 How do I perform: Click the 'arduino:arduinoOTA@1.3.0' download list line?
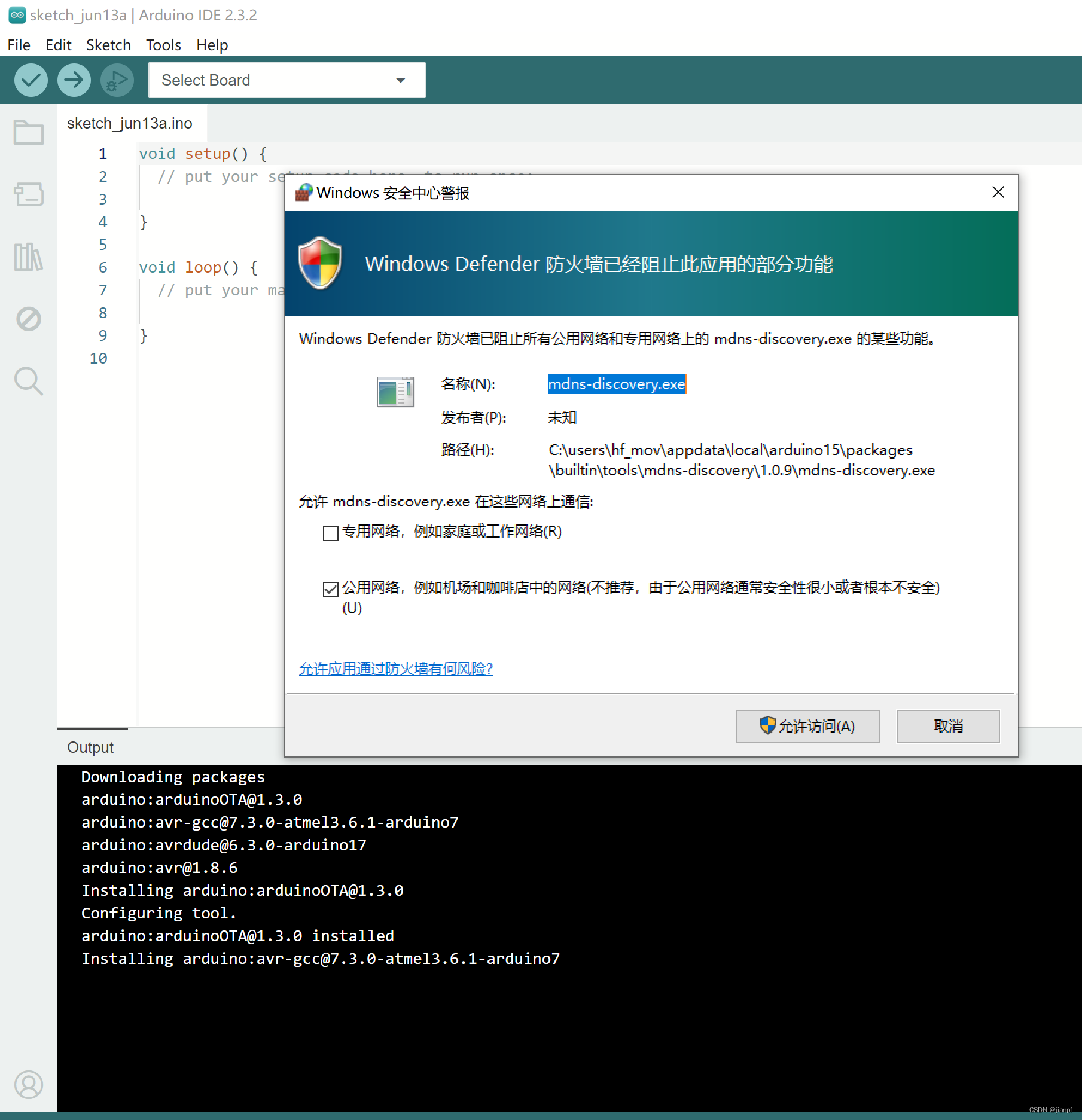[x=192, y=799]
